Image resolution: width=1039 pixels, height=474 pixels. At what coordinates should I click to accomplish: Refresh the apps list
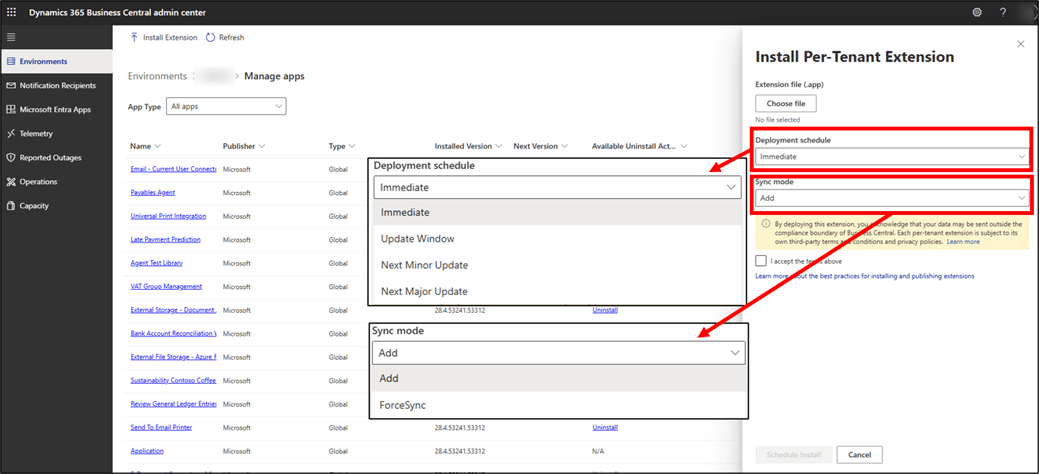coord(225,38)
